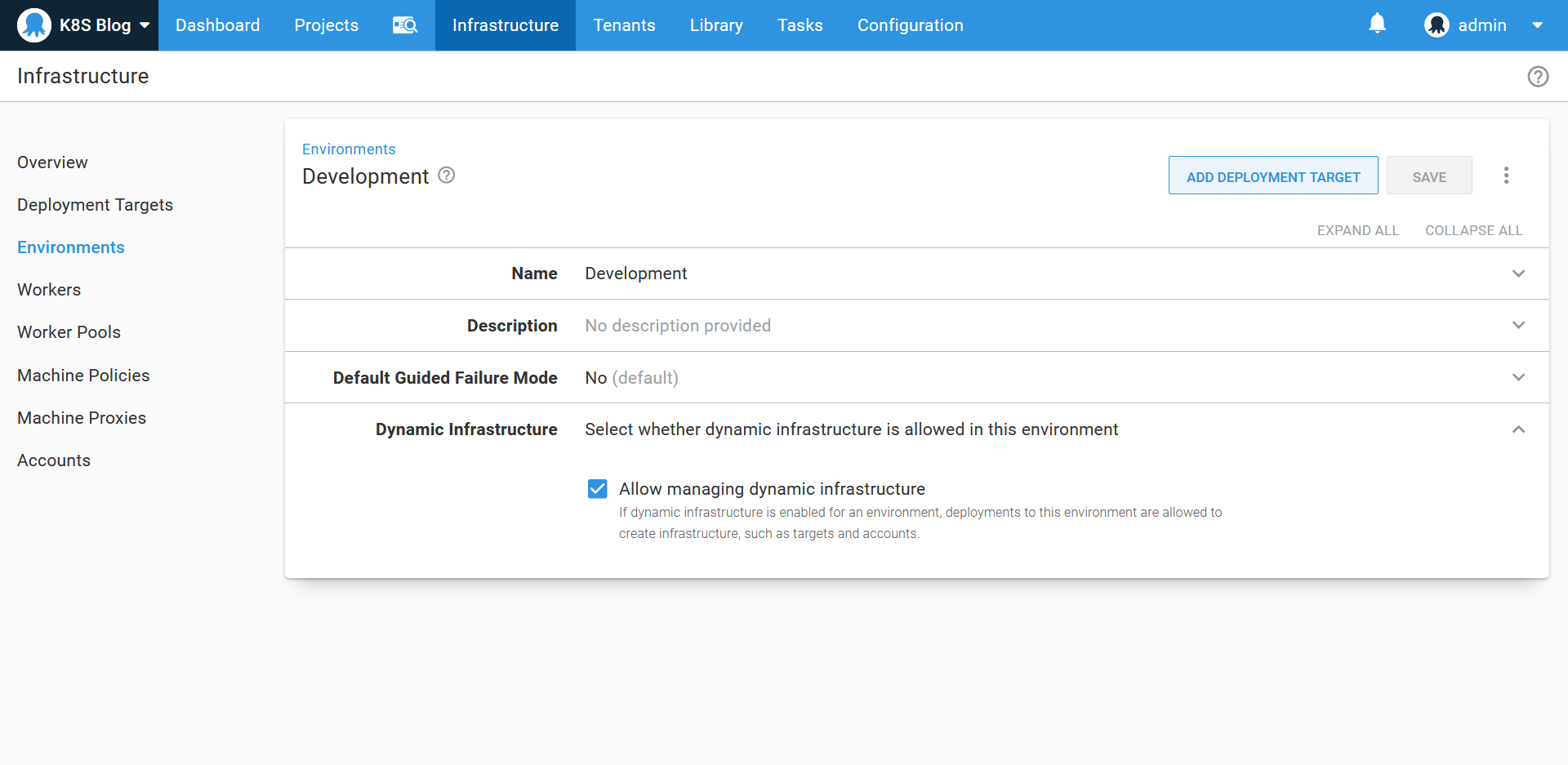Viewport: 1568px width, 765px height.
Task: Open the project search icon in navbar
Action: click(x=405, y=25)
